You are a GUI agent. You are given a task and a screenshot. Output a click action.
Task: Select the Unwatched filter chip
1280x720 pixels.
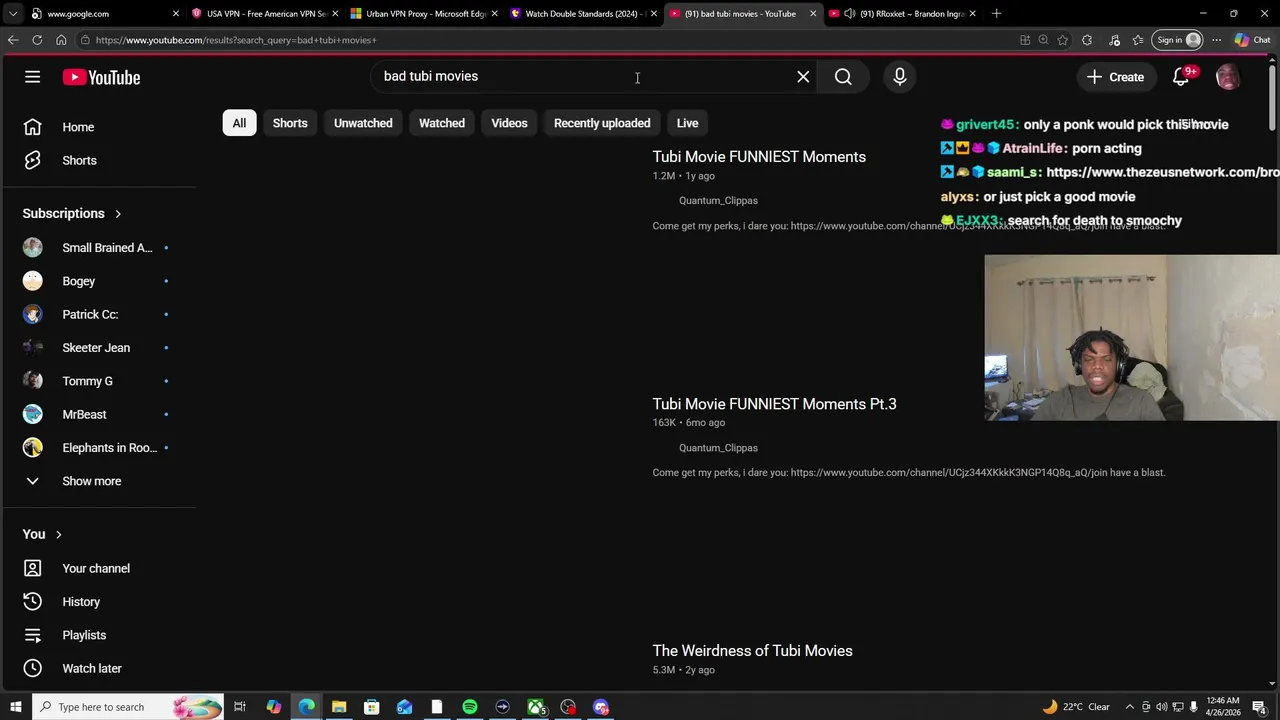point(363,123)
